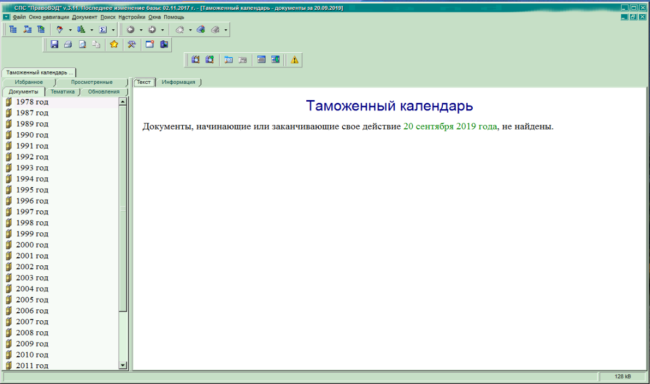Screen dimensions: 650x384
Task: Click the year list scrollbar thumb
Action: (x=123, y=209)
